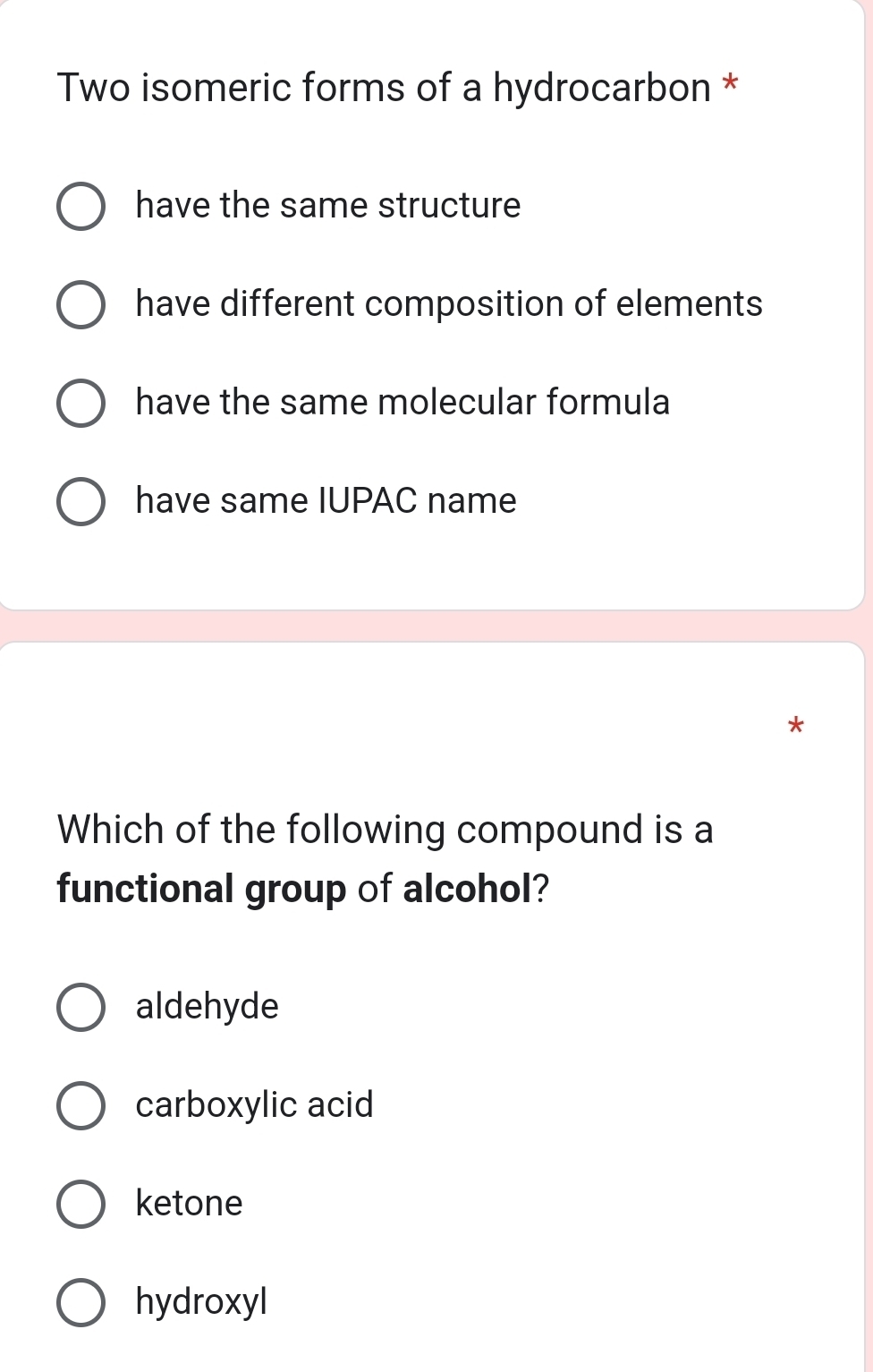
Task: Click the red asterisk above the alcohol question
Action: (x=796, y=725)
